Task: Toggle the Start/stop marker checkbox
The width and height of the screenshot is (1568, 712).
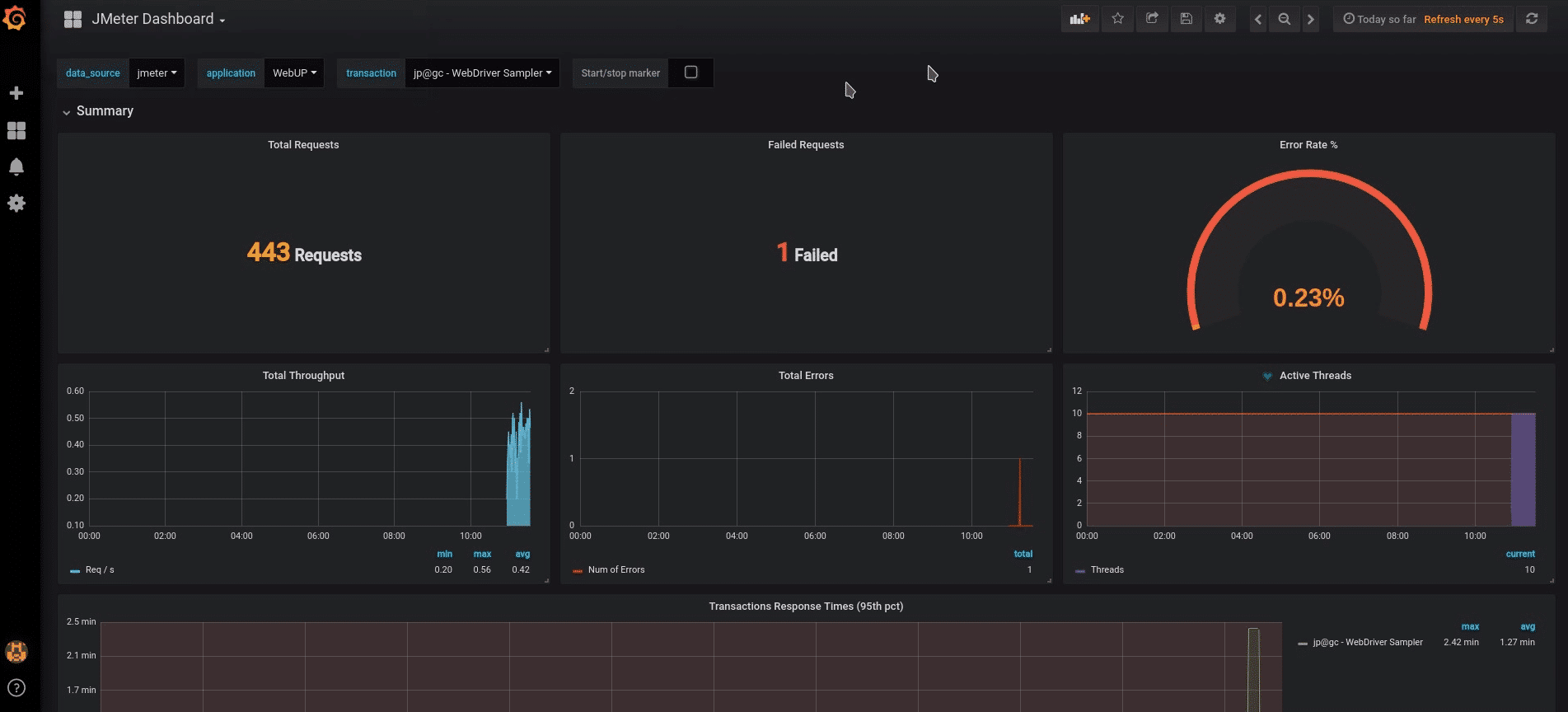Action: 691,73
